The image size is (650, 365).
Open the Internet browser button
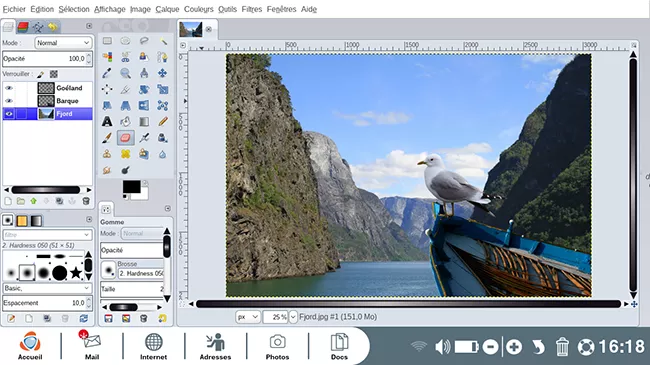[x=153, y=346]
